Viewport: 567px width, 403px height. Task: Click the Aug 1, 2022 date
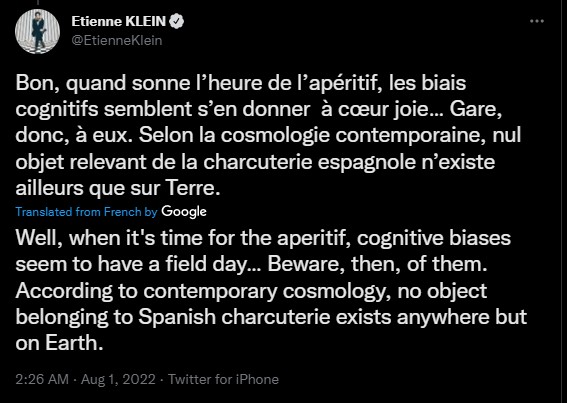click(118, 379)
